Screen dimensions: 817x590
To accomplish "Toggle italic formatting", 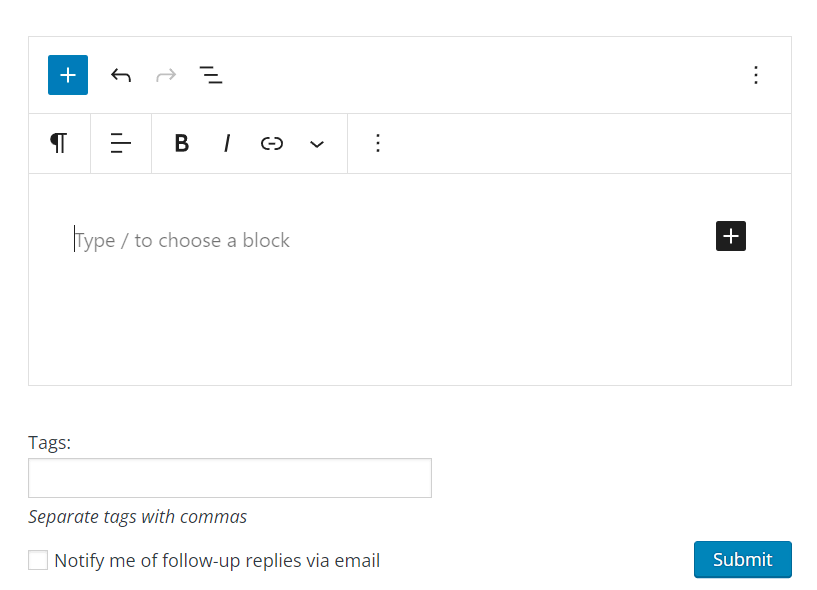I will click(226, 143).
